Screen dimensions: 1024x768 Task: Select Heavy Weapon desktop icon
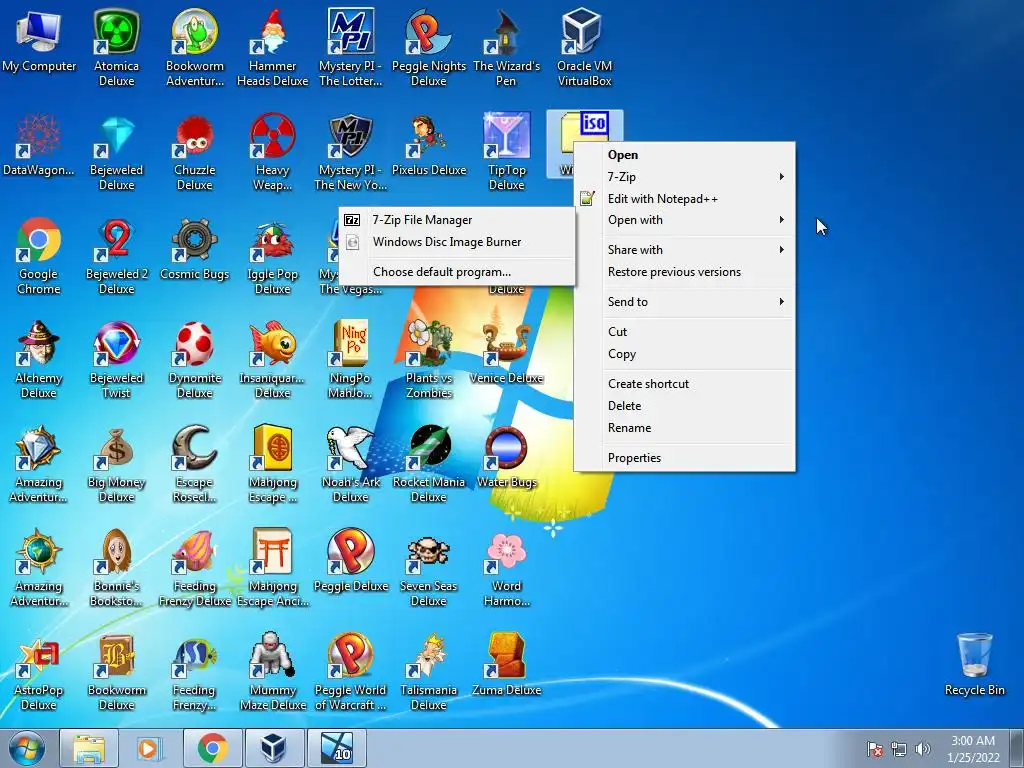click(272, 152)
